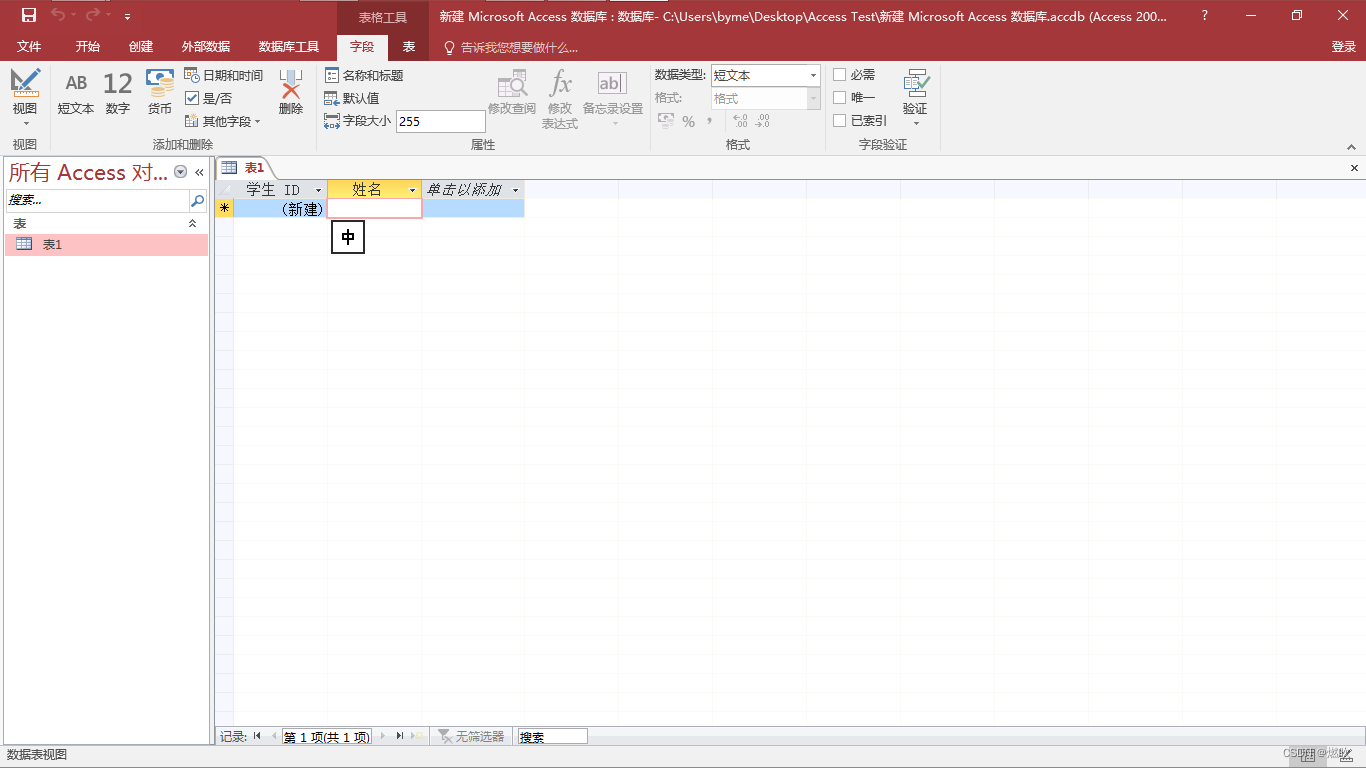Open the 格式 combo box

click(x=766, y=98)
